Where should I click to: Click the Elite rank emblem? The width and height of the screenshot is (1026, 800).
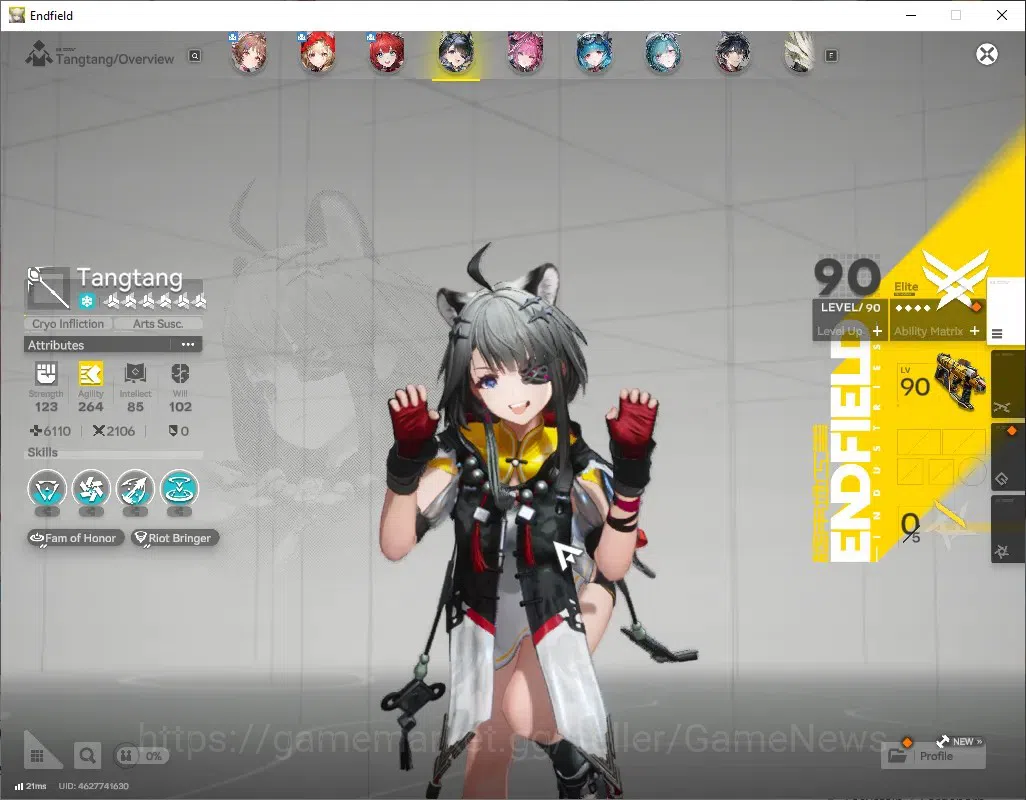click(x=954, y=280)
